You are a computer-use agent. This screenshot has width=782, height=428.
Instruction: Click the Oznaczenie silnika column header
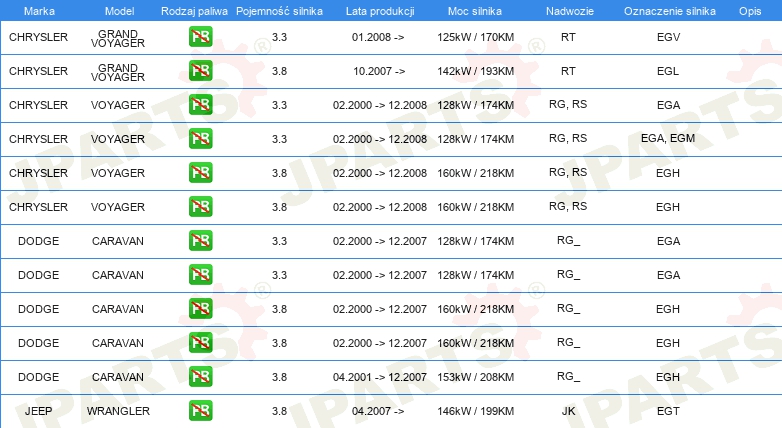(670, 11)
